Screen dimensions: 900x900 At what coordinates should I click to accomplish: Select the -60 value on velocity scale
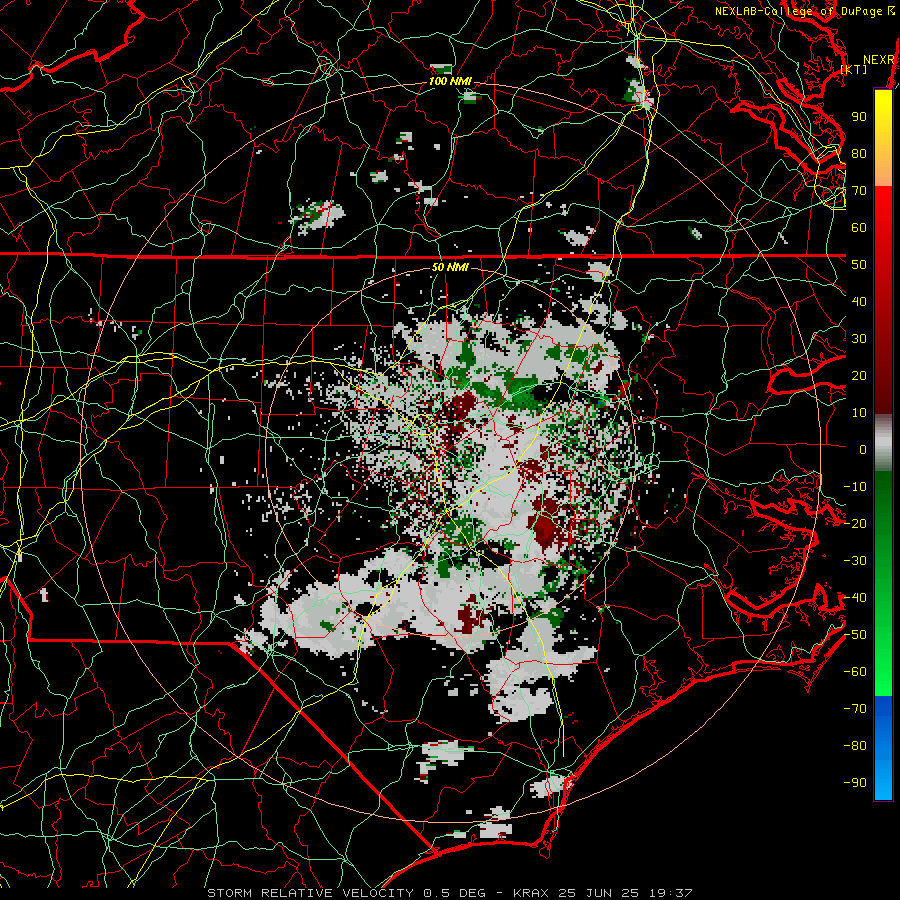[x=855, y=672]
